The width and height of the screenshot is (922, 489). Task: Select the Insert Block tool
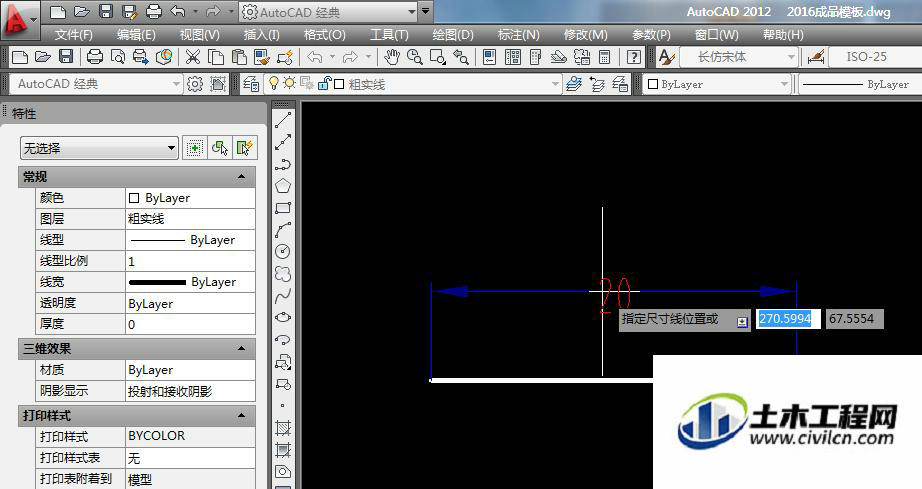pos(283,362)
